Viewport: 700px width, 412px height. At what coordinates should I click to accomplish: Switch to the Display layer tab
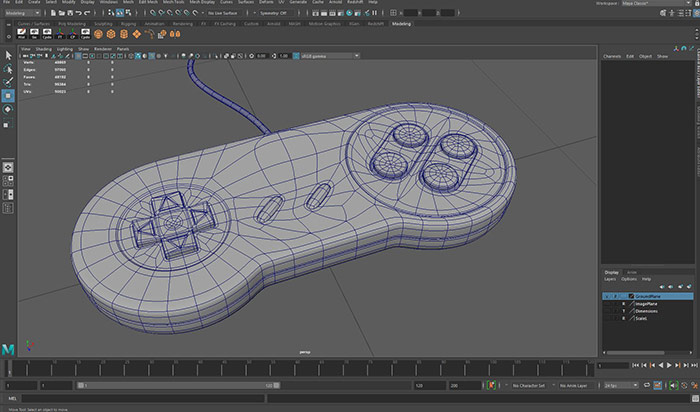612,272
